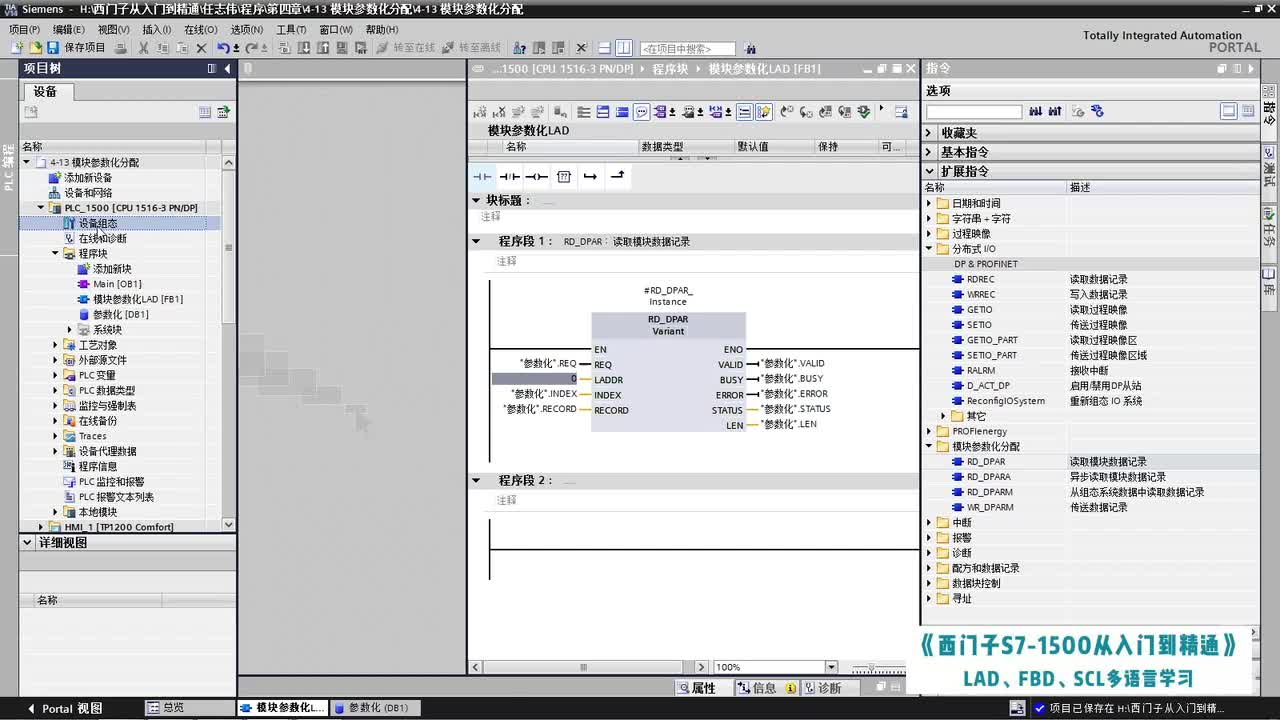Insert output coil from LAD favorites

click(x=536, y=177)
